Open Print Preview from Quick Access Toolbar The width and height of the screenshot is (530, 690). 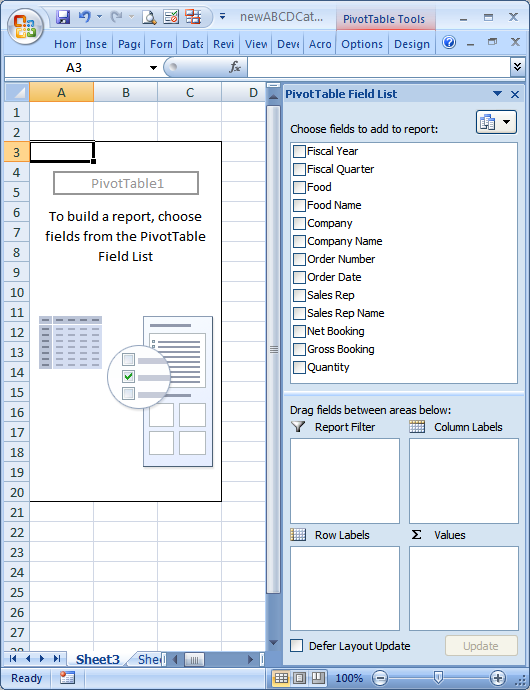tap(149, 17)
